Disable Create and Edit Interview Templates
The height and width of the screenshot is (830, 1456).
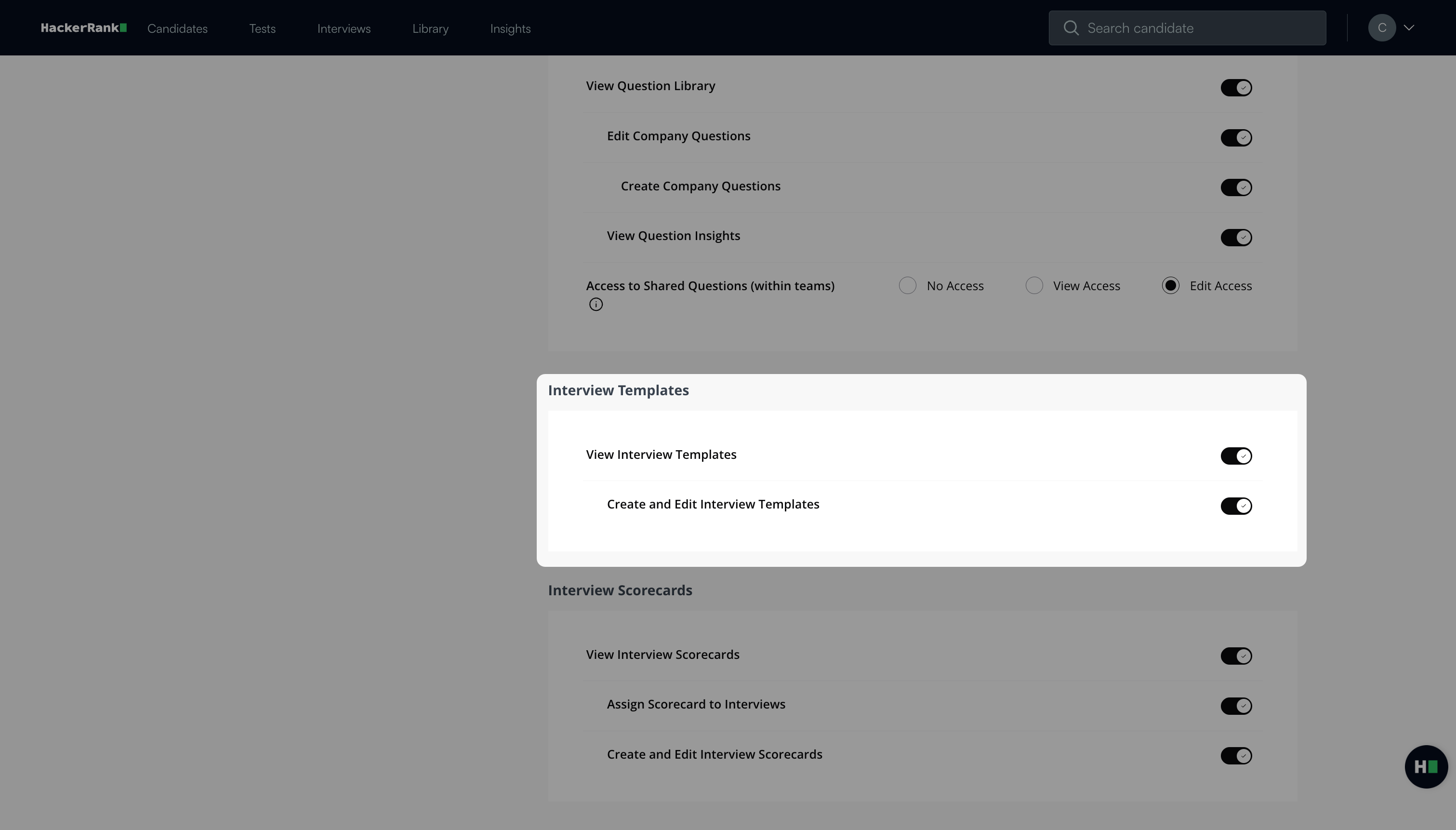pyautogui.click(x=1235, y=506)
